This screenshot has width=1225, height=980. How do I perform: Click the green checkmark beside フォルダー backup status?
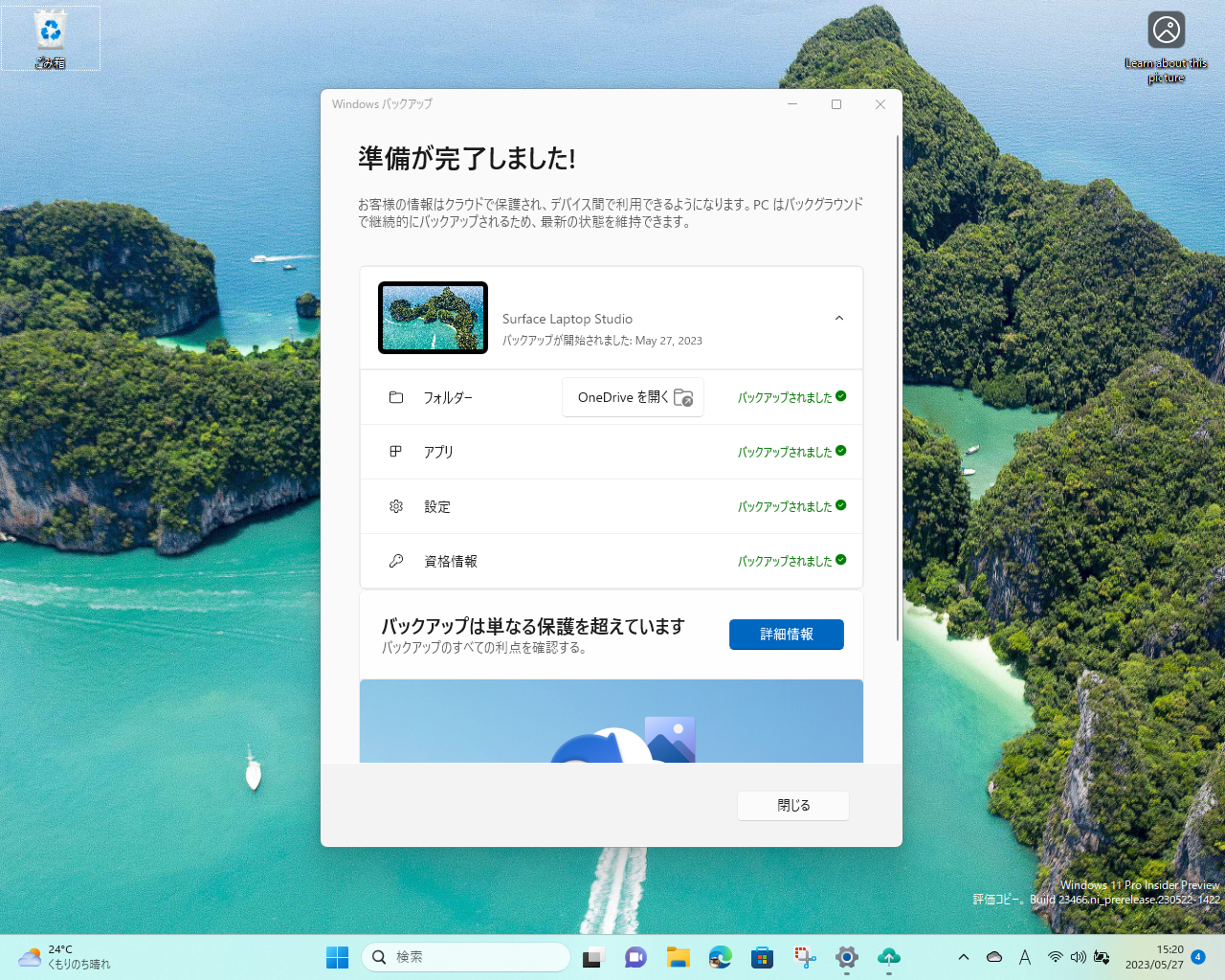click(x=840, y=396)
